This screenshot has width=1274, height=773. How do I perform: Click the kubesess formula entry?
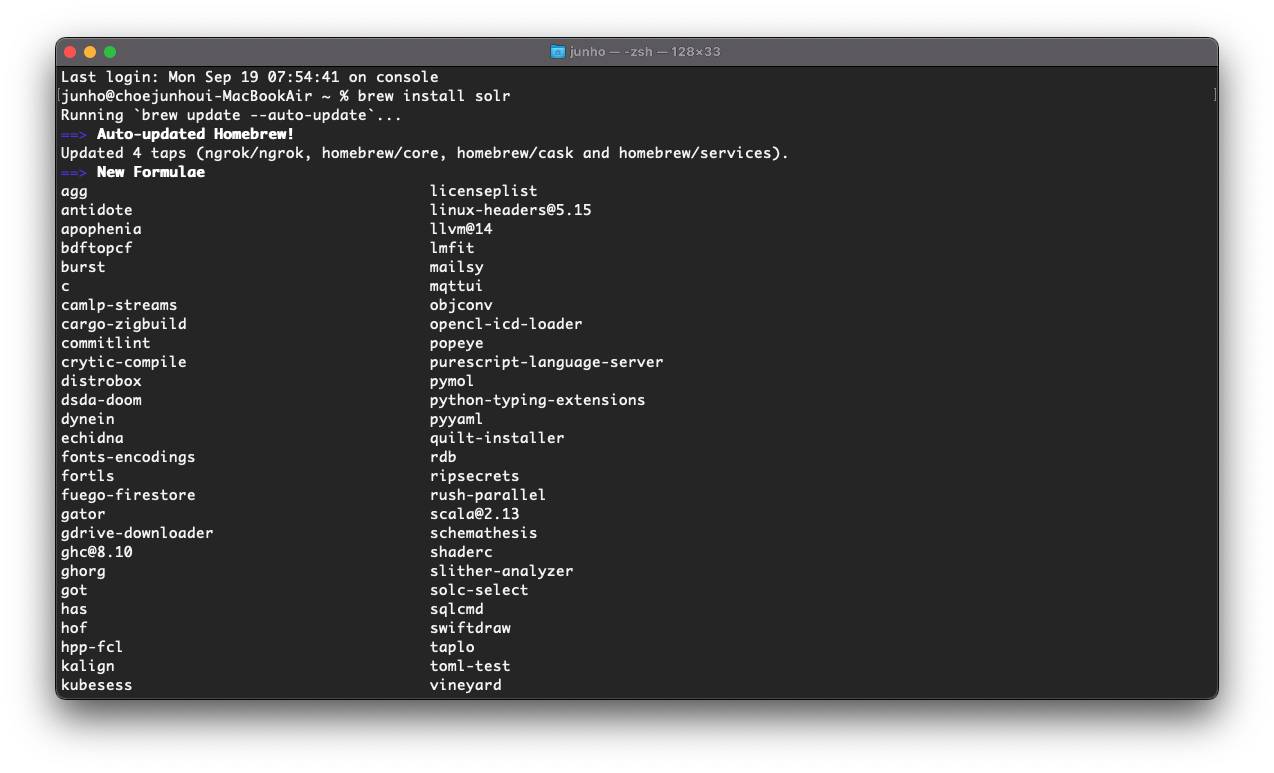pyautogui.click(x=96, y=684)
